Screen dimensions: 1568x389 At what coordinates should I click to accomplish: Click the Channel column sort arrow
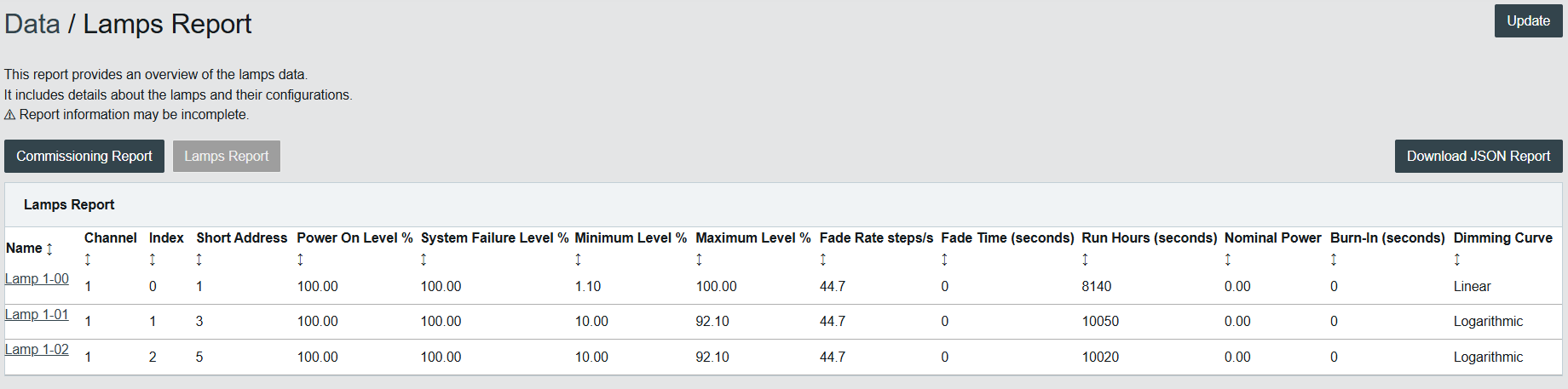[88, 260]
